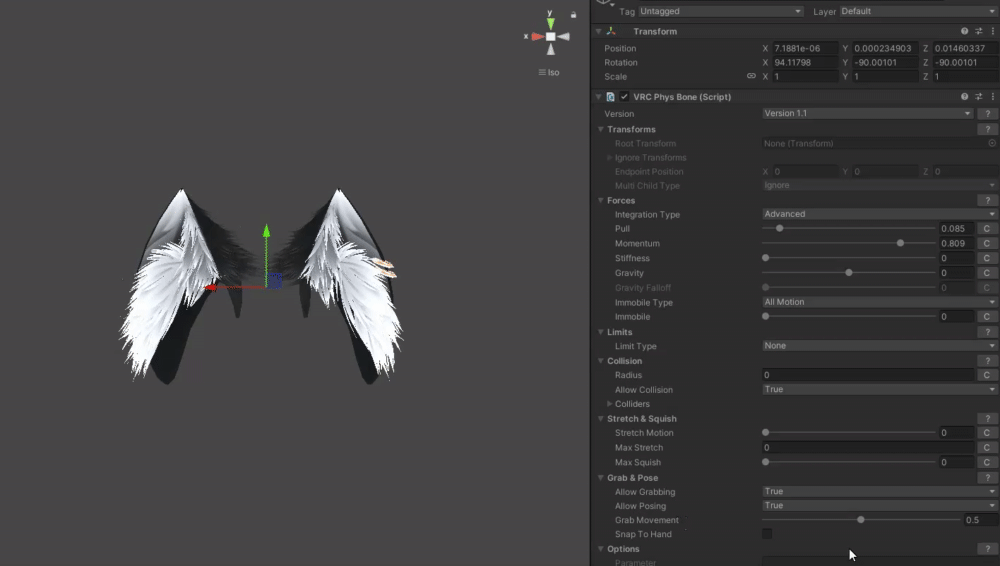1000x566 pixels.
Task: Enable the Snap To Hand checkbox
Action: [x=767, y=534]
